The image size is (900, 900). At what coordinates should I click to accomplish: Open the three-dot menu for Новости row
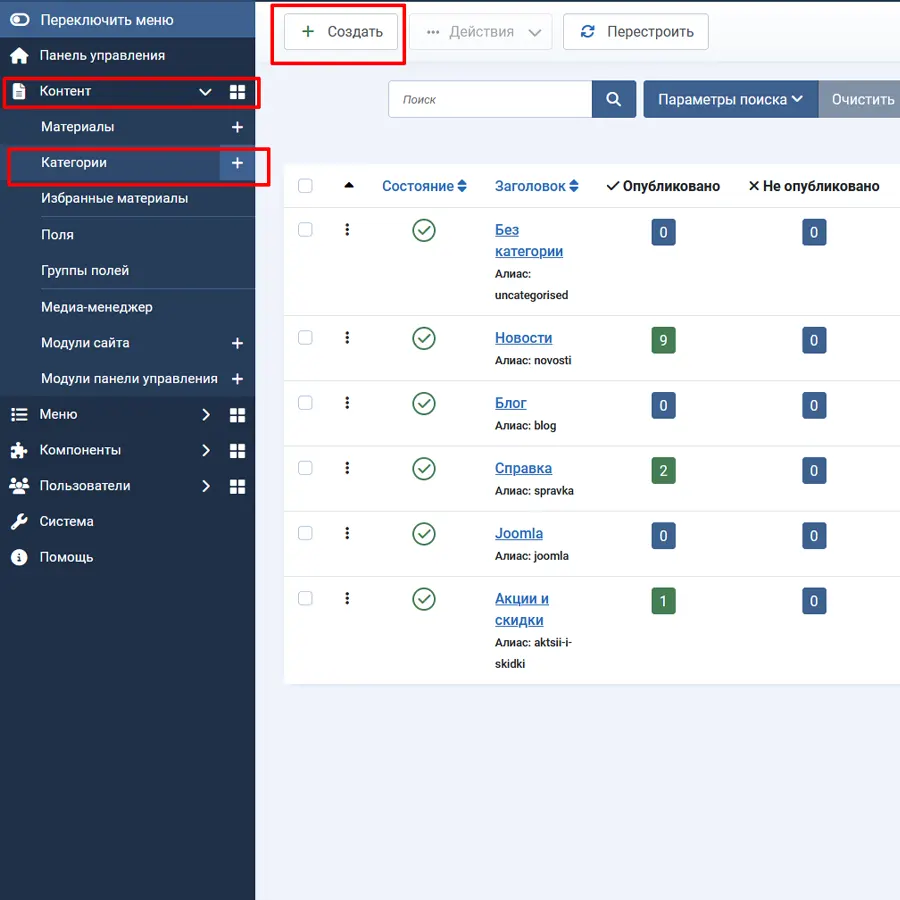(347, 338)
